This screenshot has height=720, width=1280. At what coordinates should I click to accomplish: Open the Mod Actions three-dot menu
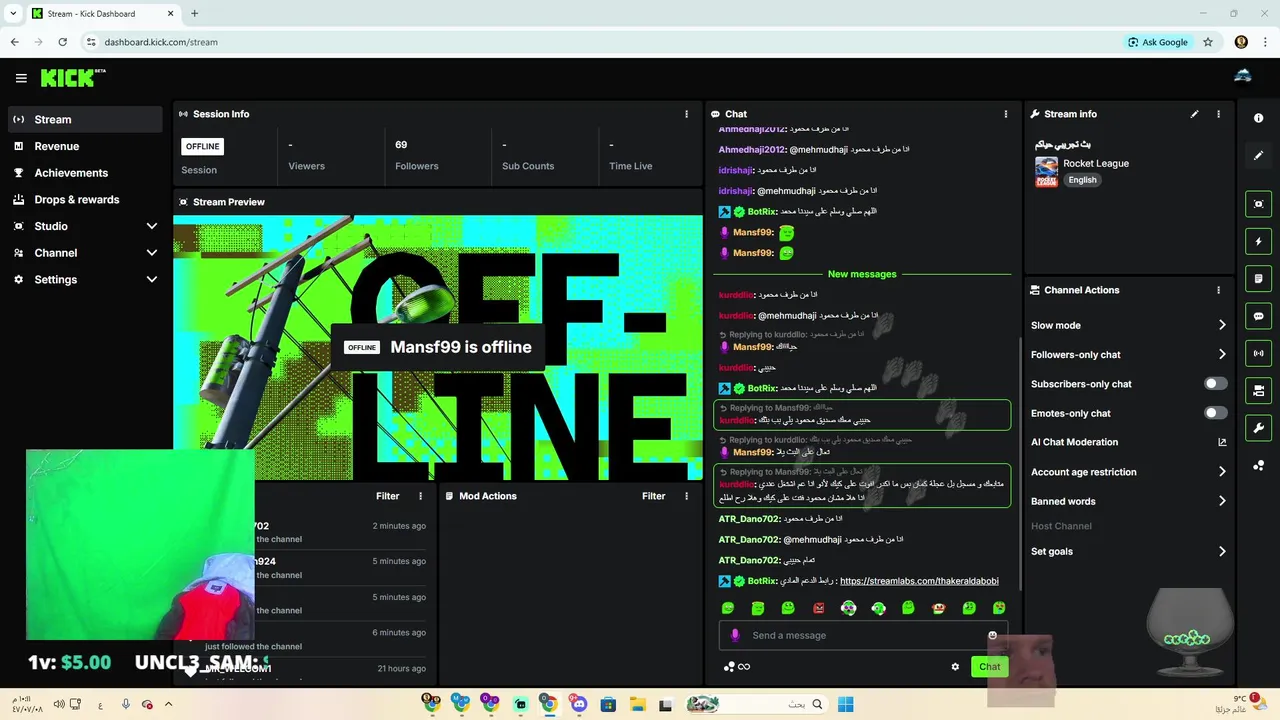point(686,496)
